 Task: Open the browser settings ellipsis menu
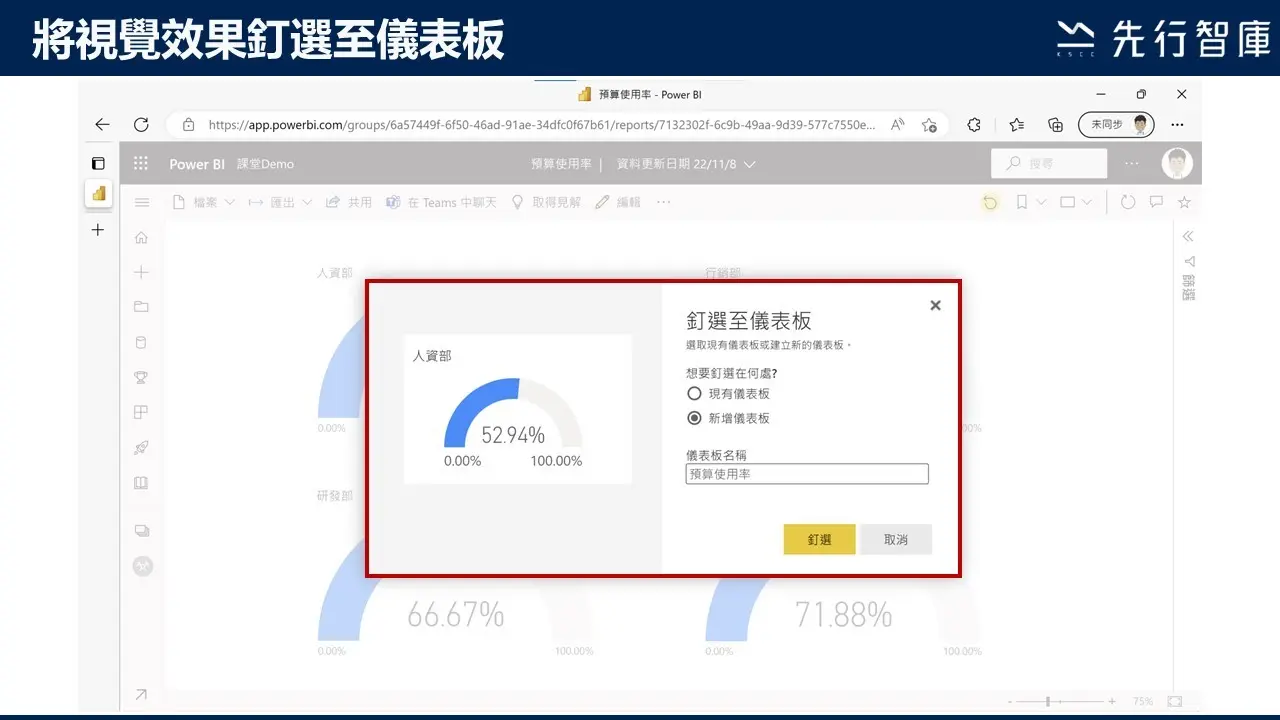click(x=1177, y=125)
